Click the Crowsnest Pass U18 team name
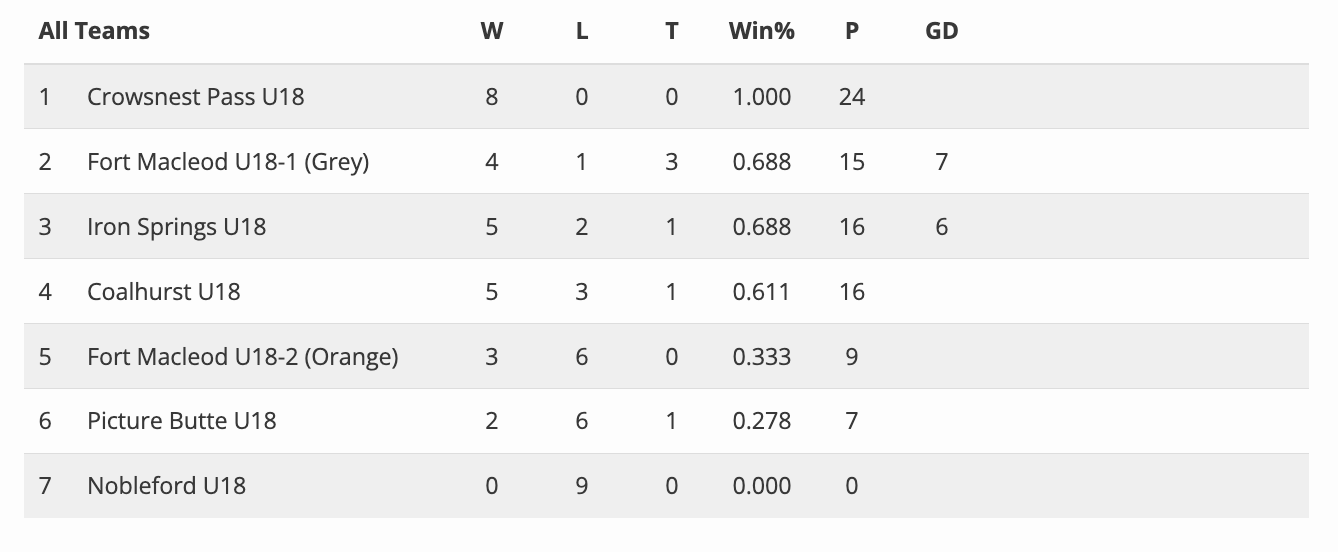The image size is (1338, 552). click(195, 97)
